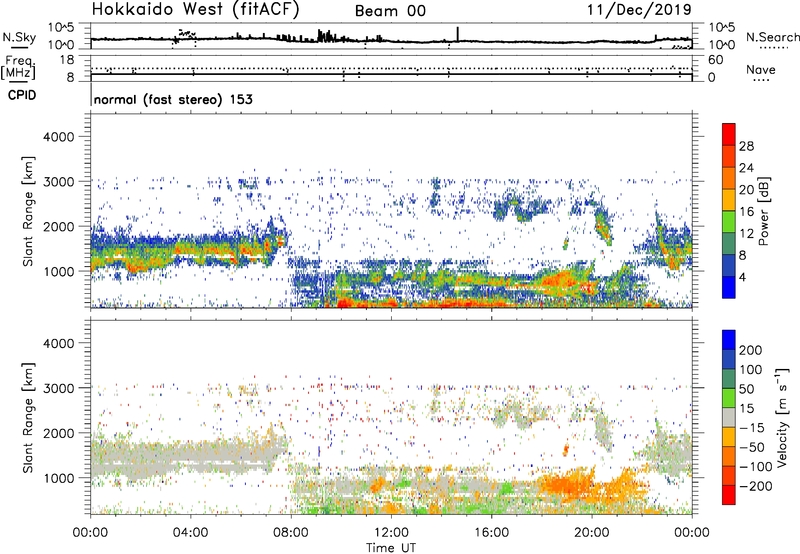Select the 'N.Sky' legend label
This screenshot has height=554, width=800.
click(19, 37)
